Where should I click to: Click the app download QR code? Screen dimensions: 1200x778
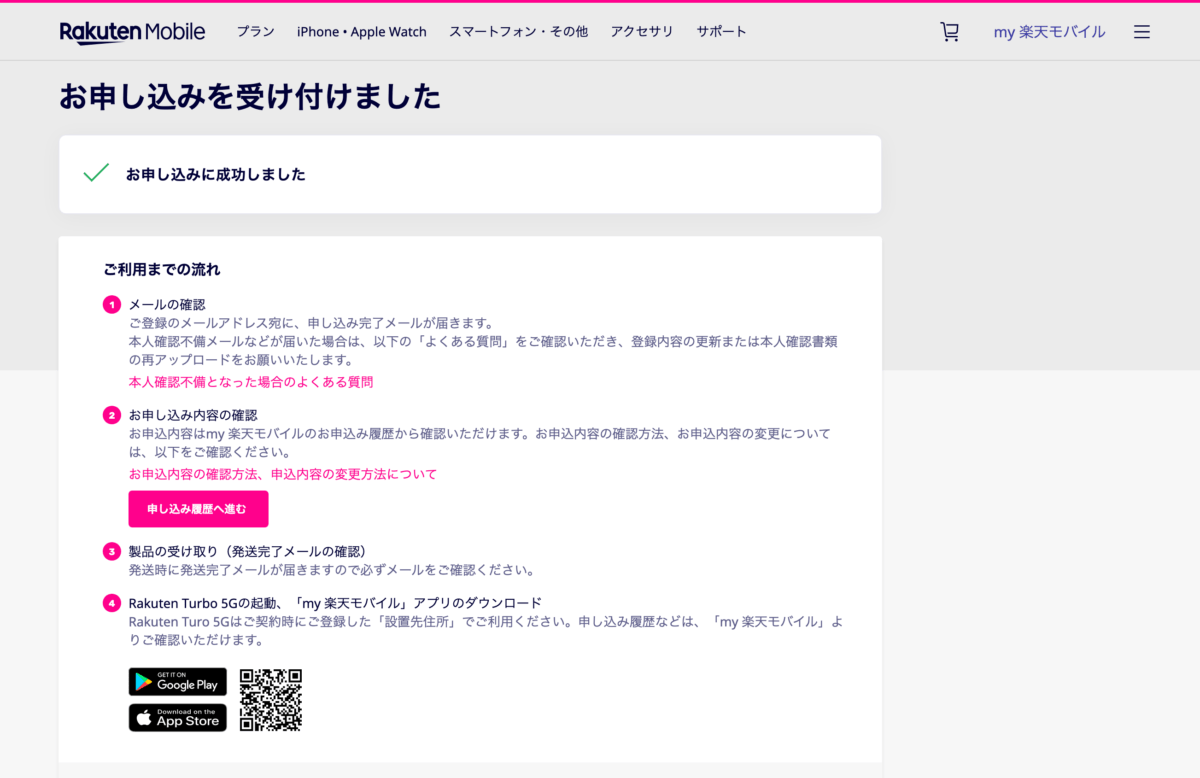(x=269, y=699)
